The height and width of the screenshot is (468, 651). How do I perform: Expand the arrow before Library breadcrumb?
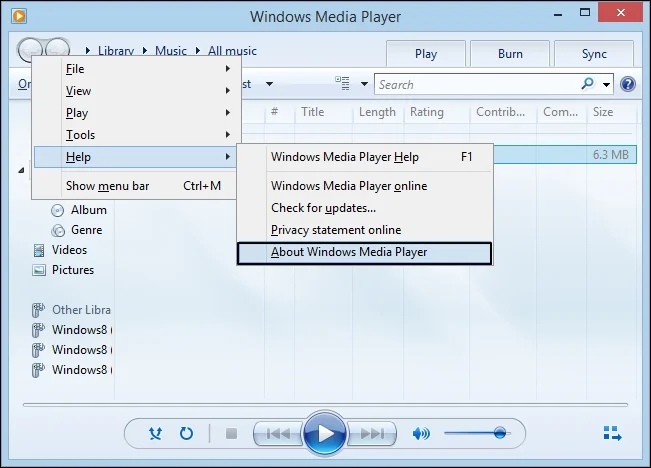pos(88,51)
